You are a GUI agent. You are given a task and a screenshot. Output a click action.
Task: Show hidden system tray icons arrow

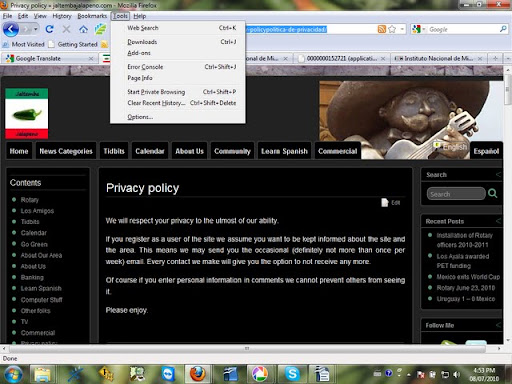(409, 375)
